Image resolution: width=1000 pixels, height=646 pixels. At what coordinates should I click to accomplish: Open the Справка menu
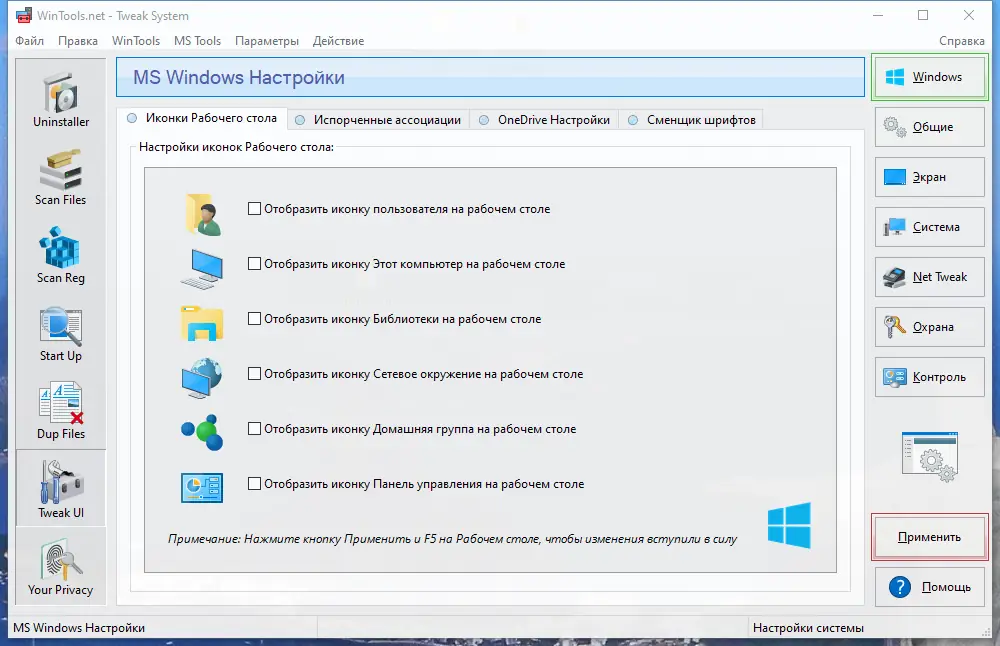click(x=961, y=41)
